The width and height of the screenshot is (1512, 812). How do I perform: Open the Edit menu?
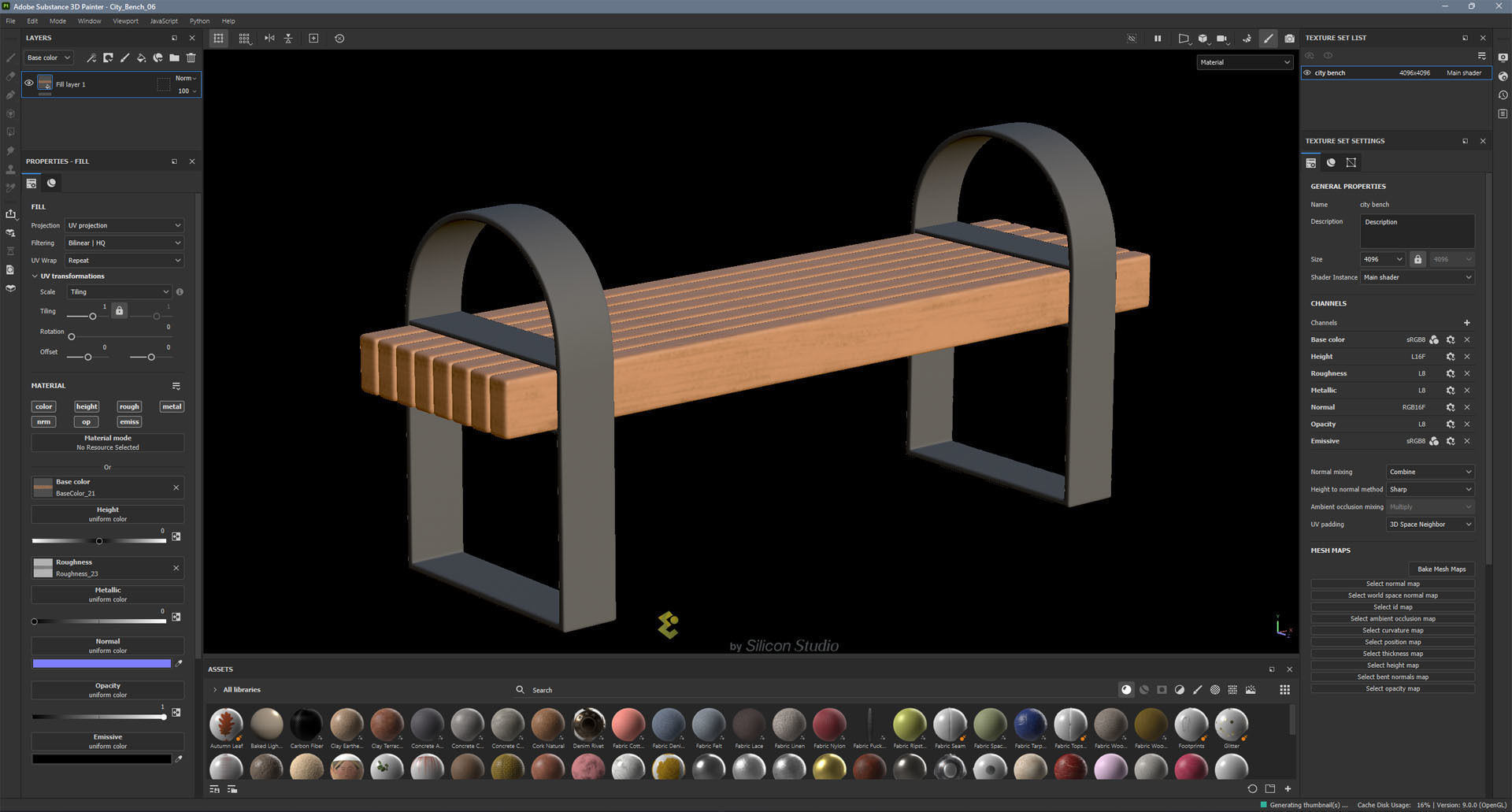(32, 21)
